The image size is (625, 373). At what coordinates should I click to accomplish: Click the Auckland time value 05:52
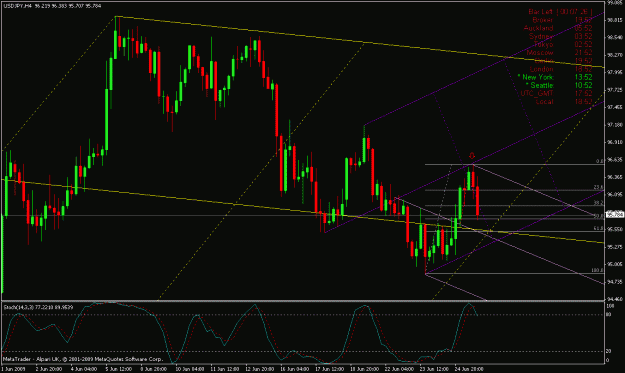tap(583, 28)
